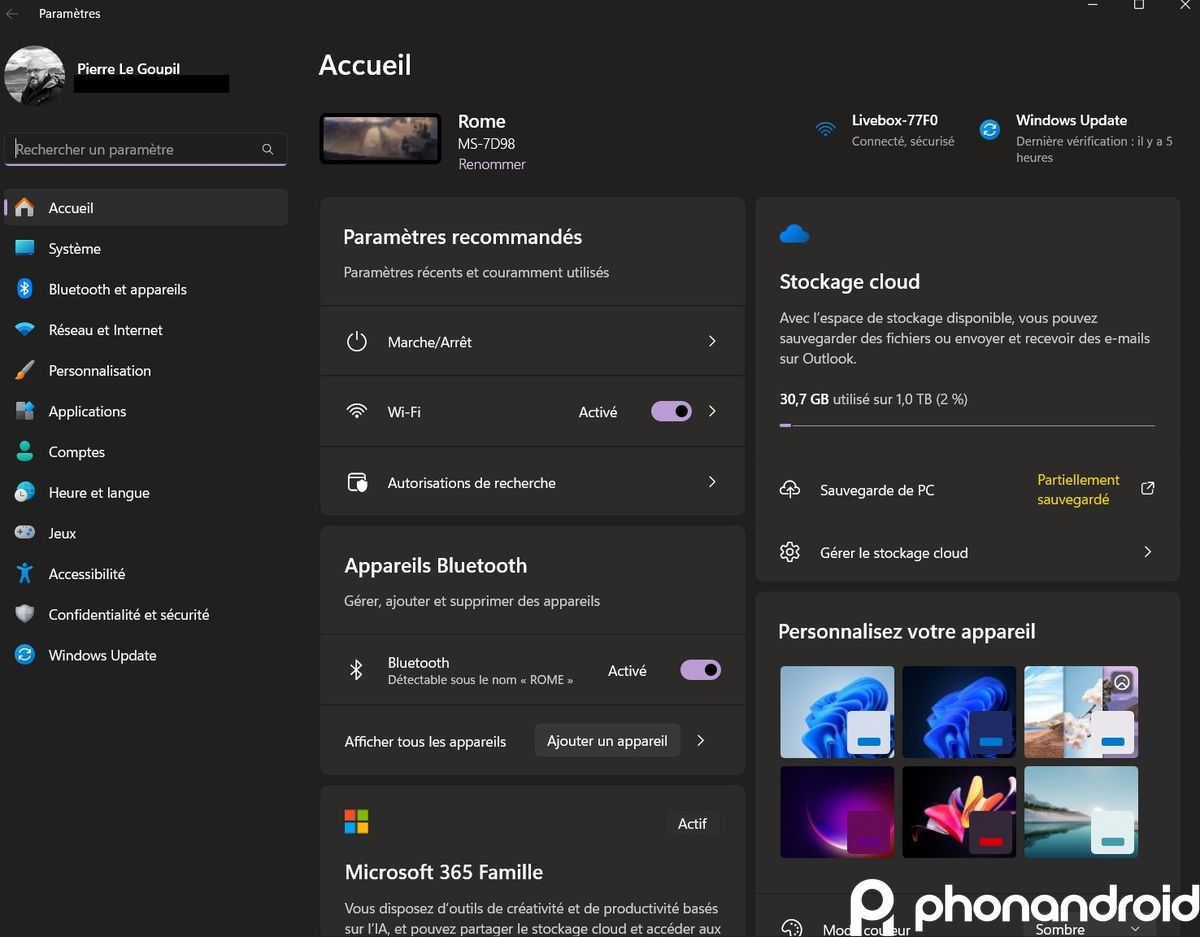This screenshot has width=1200, height=937.
Task: Disable the Bluetooth toggle switch
Action: pos(700,670)
